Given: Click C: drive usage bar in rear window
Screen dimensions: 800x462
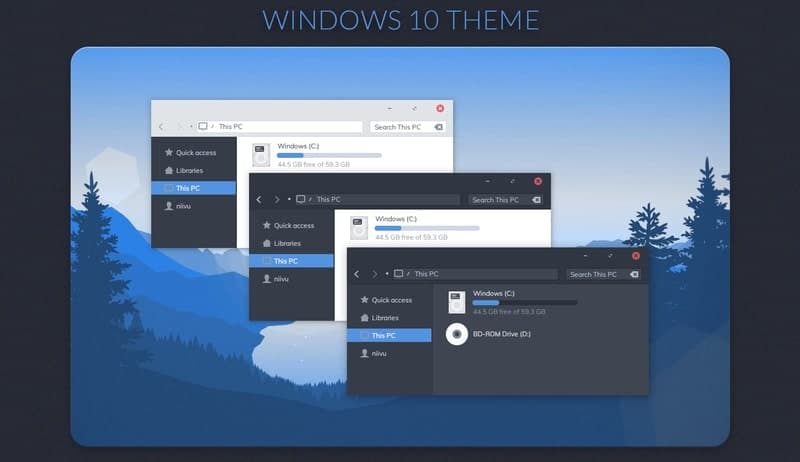Looking at the screenshot, I should (x=329, y=155).
